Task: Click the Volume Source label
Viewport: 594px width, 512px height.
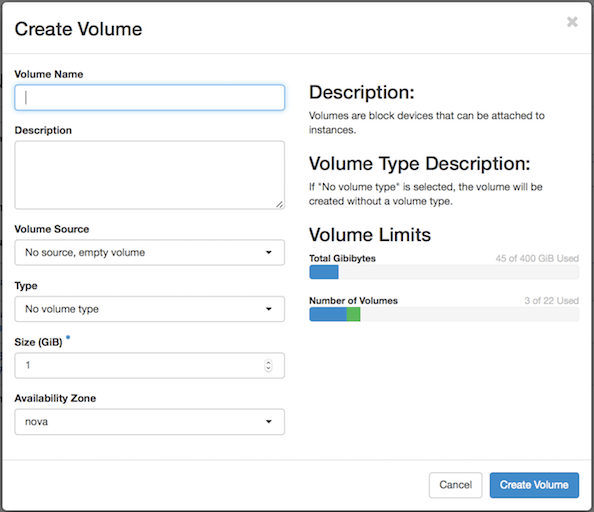Action: (x=52, y=229)
